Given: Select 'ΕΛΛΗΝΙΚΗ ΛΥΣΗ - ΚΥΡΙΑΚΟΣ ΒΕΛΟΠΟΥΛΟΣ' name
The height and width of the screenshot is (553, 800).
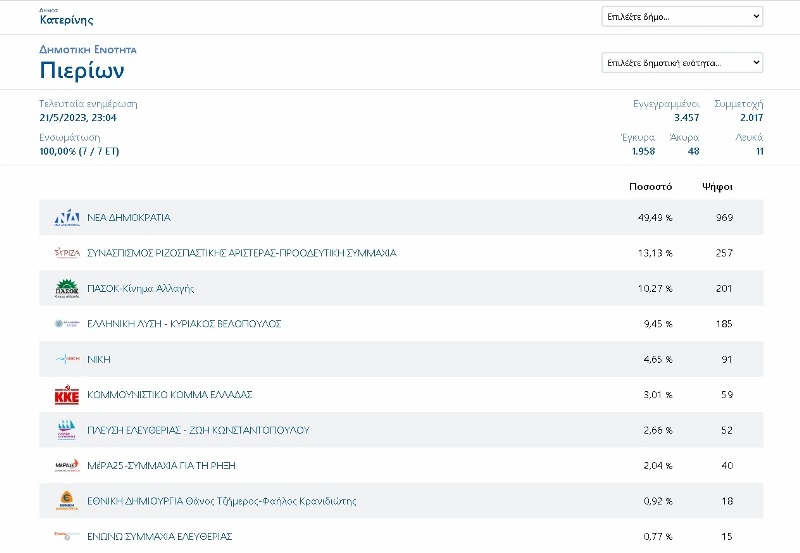Looking at the screenshot, I should (x=184, y=324).
